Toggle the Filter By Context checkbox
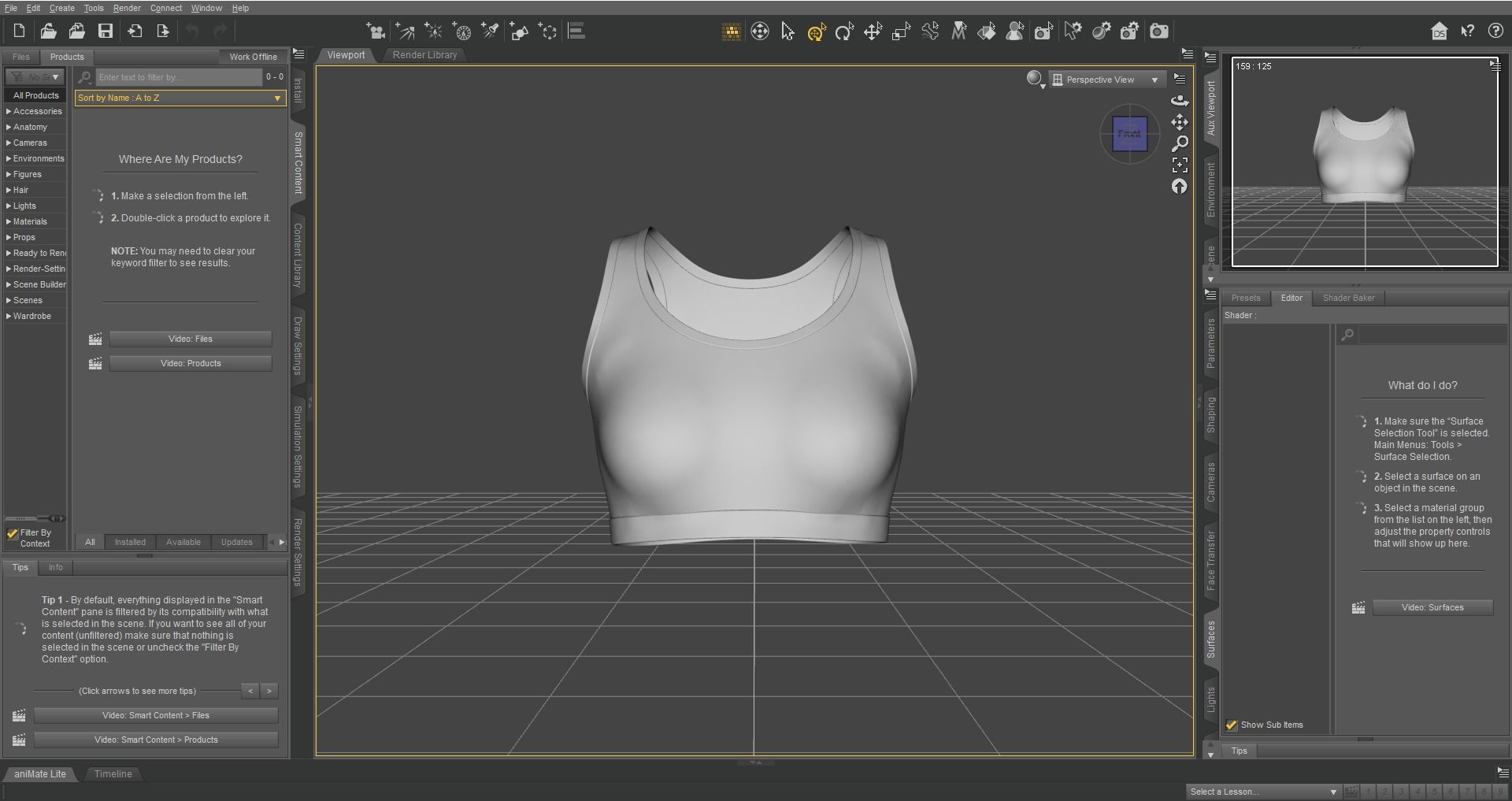Image resolution: width=1512 pixels, height=801 pixels. 12,533
